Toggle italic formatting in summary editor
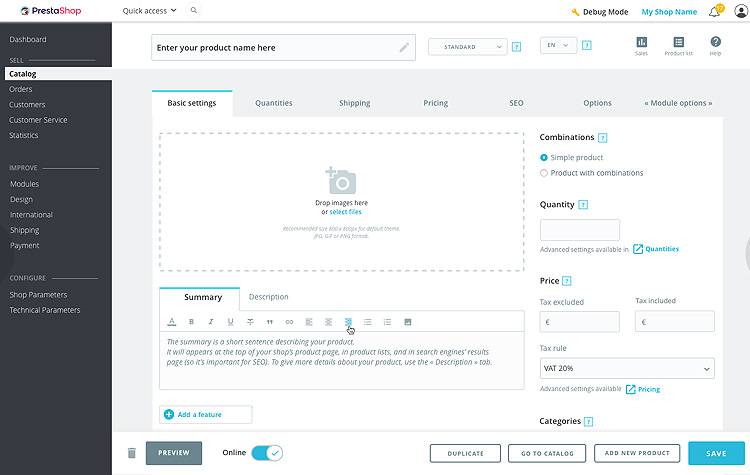The height and width of the screenshot is (475, 750). tap(211, 322)
